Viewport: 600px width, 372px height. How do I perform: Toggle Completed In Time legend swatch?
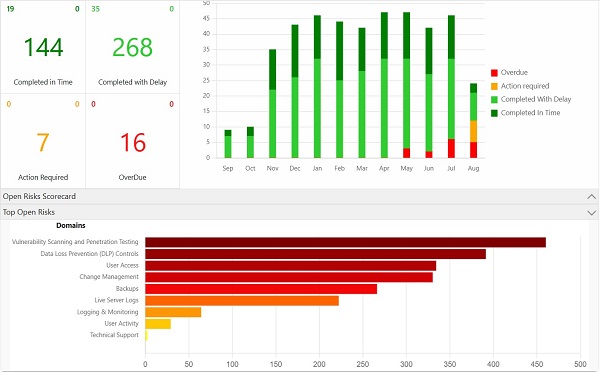click(x=494, y=113)
